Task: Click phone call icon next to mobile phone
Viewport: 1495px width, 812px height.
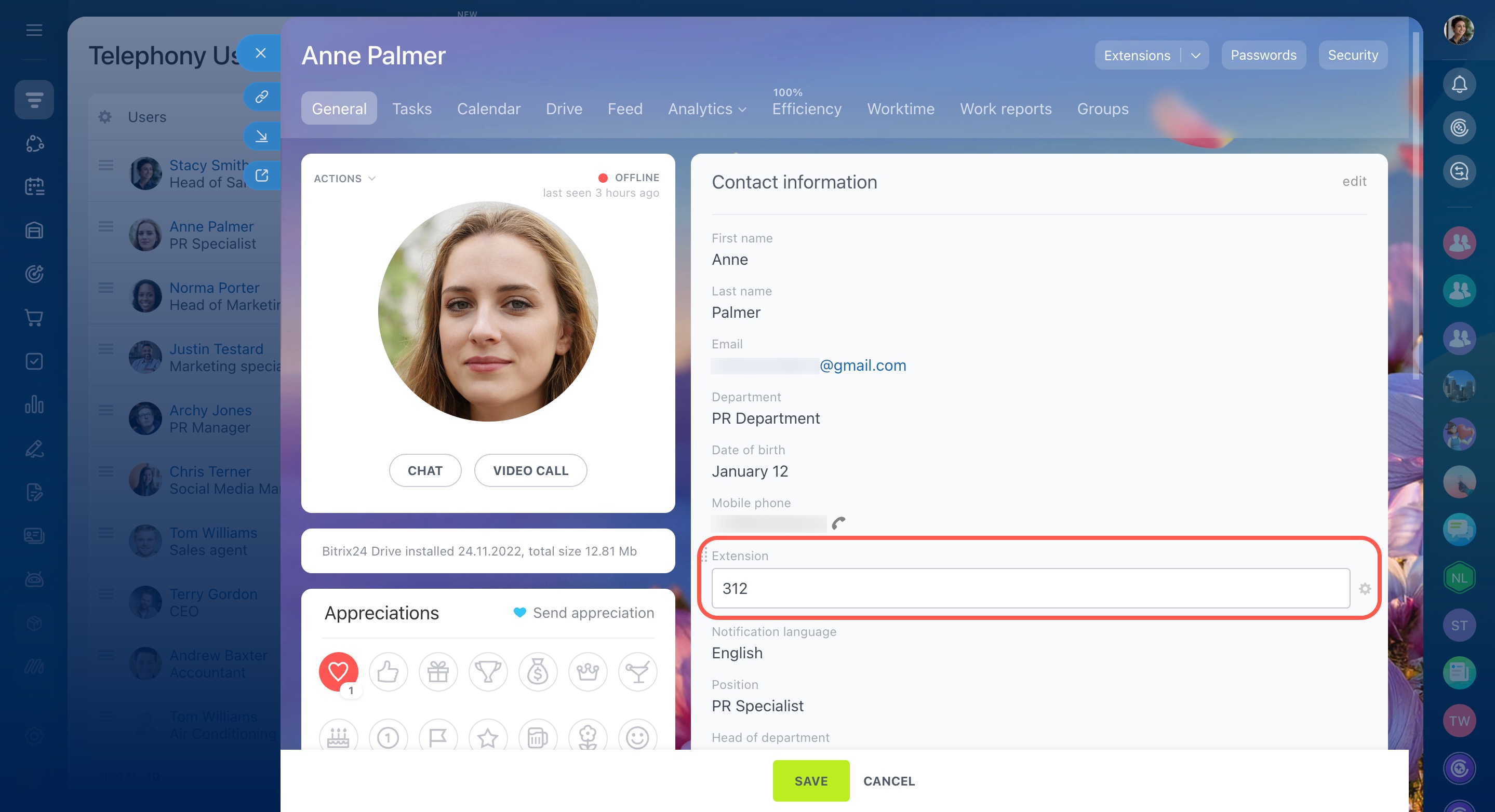Action: [x=838, y=523]
